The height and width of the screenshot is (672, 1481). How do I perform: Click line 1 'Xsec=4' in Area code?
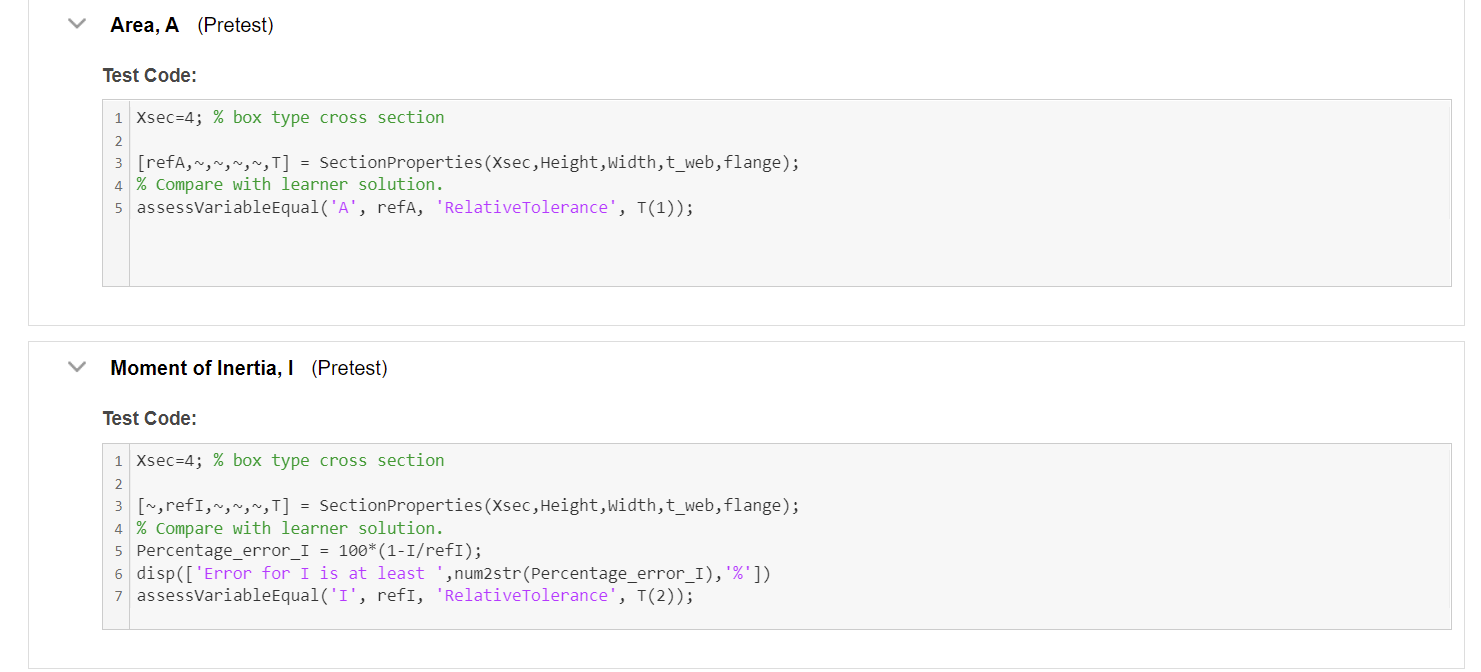[x=290, y=117]
